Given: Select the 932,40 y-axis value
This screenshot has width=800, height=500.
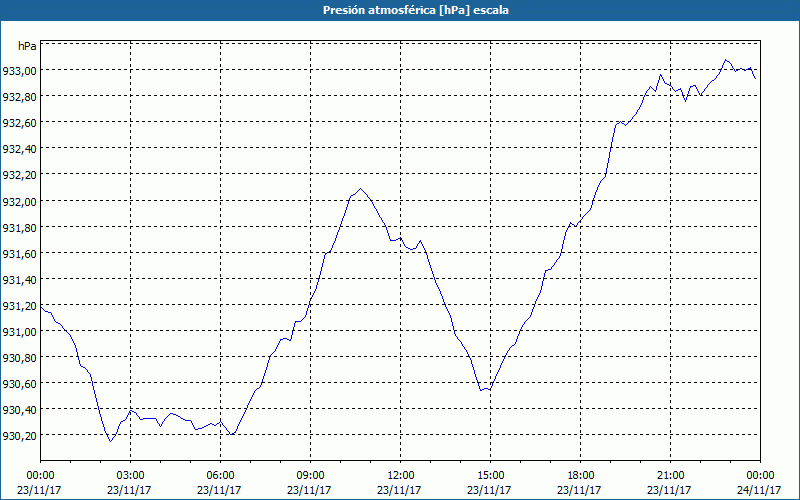Looking at the screenshot, I should point(19,148).
